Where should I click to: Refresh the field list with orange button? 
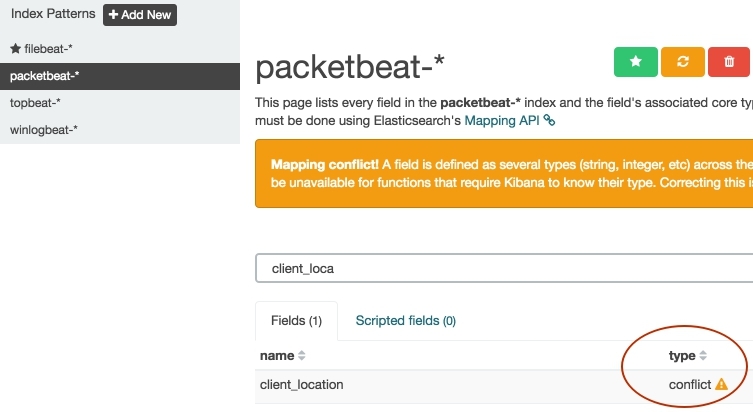click(682, 62)
